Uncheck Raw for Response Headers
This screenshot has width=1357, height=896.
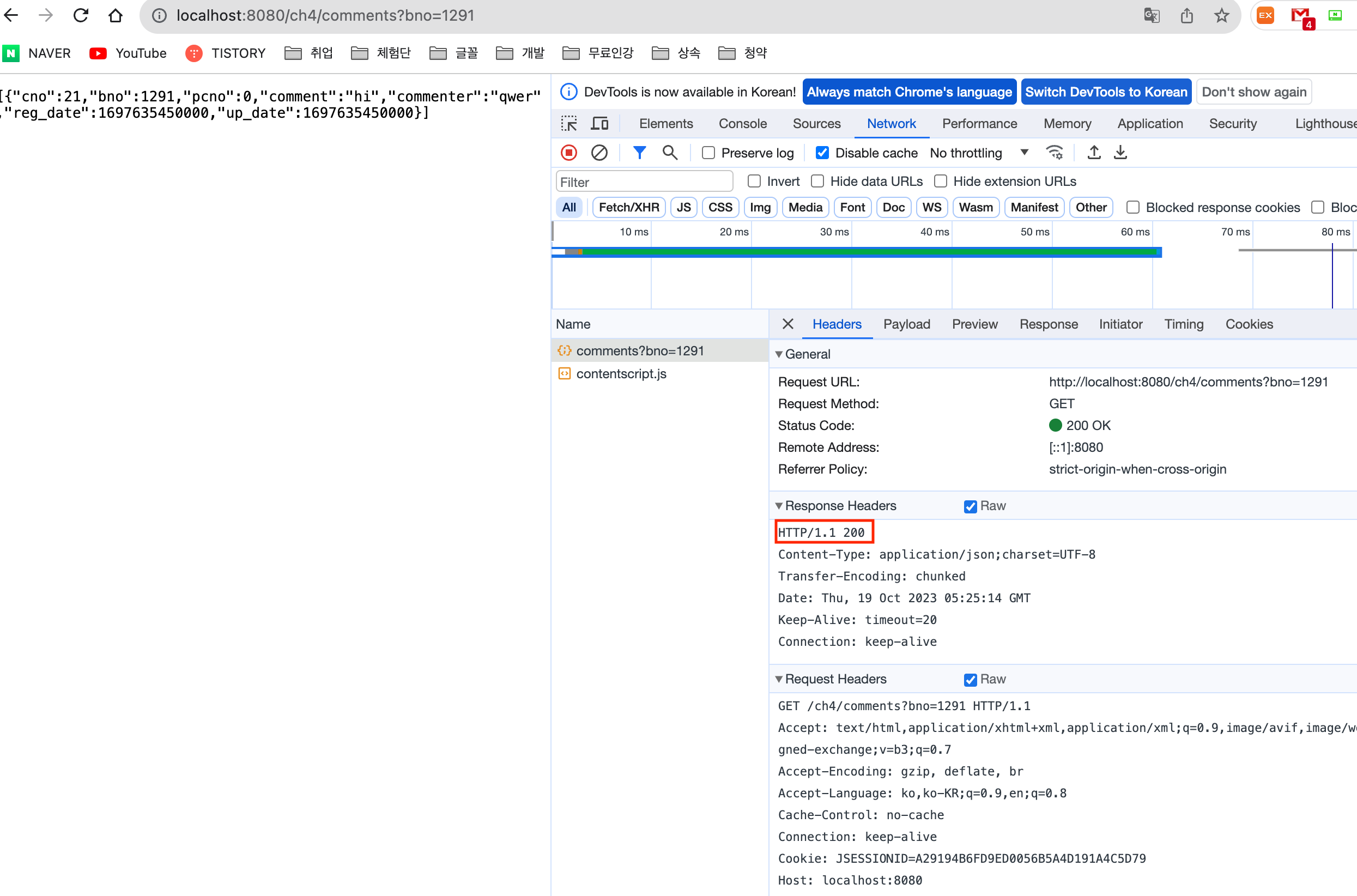[x=970, y=506]
